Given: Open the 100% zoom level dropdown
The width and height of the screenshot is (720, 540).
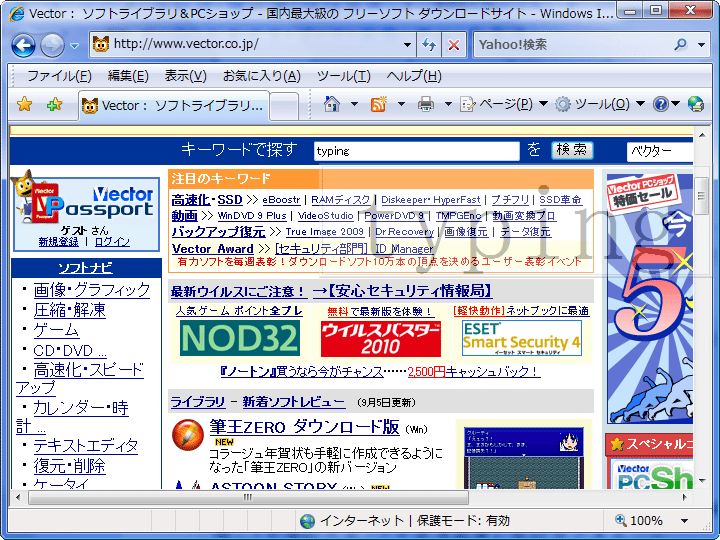Looking at the screenshot, I should [684, 521].
